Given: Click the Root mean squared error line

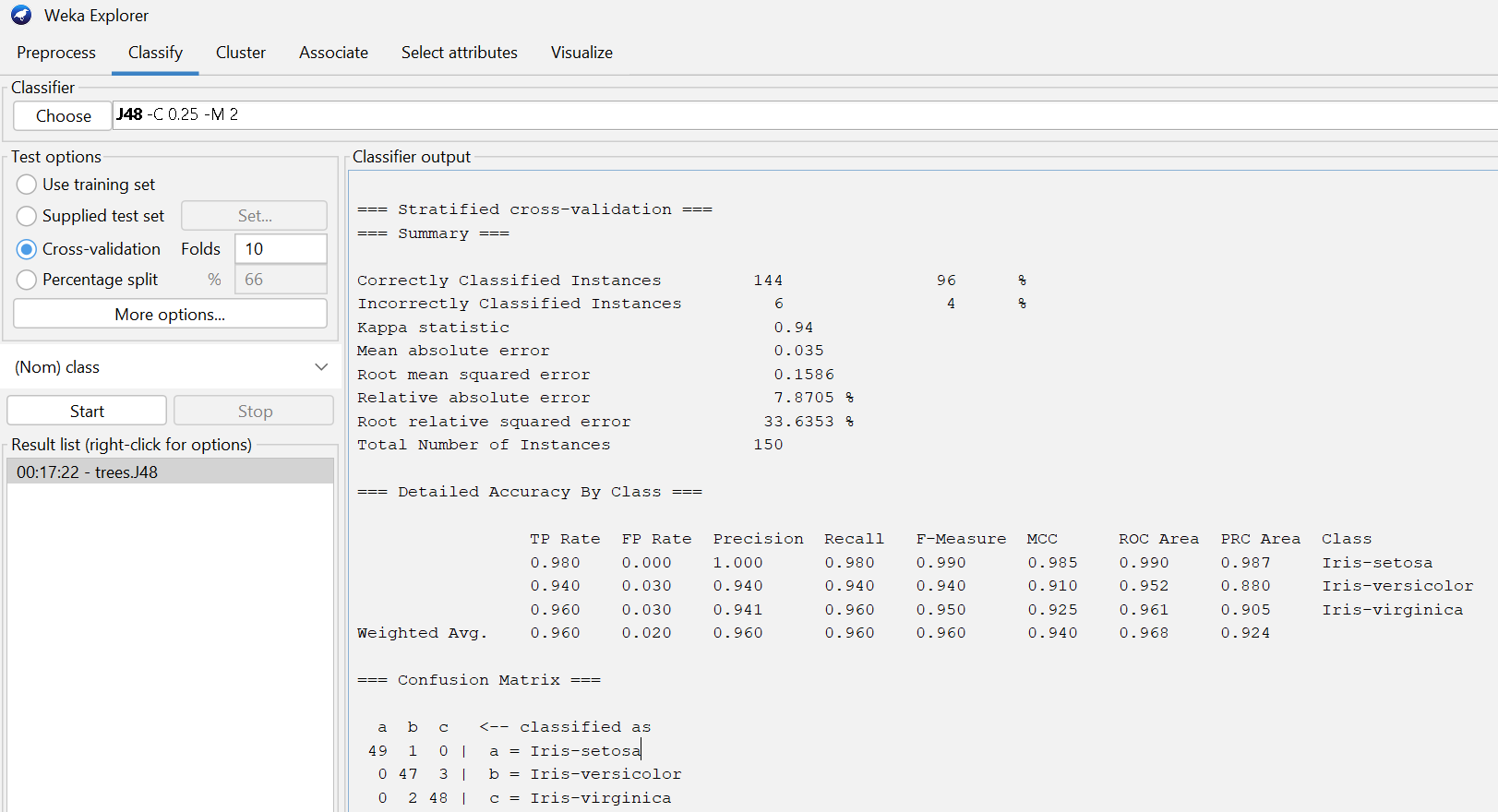Looking at the screenshot, I should click(595, 375).
